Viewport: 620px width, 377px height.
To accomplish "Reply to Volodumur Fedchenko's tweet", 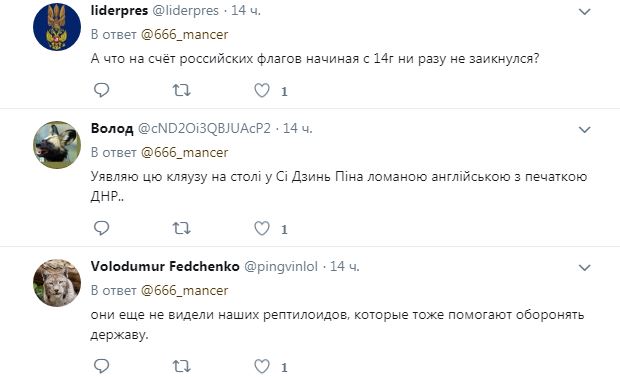I will (102, 366).
